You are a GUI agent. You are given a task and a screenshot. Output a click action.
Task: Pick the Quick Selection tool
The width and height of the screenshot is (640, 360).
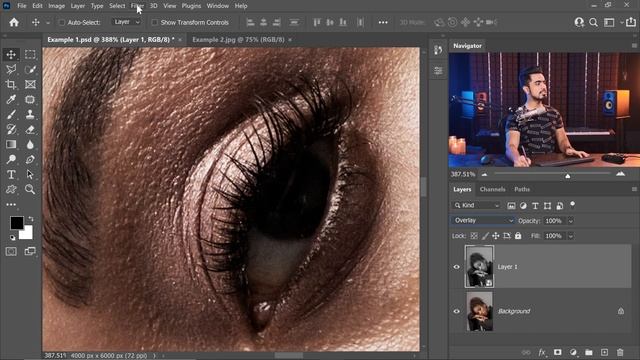pos(30,69)
